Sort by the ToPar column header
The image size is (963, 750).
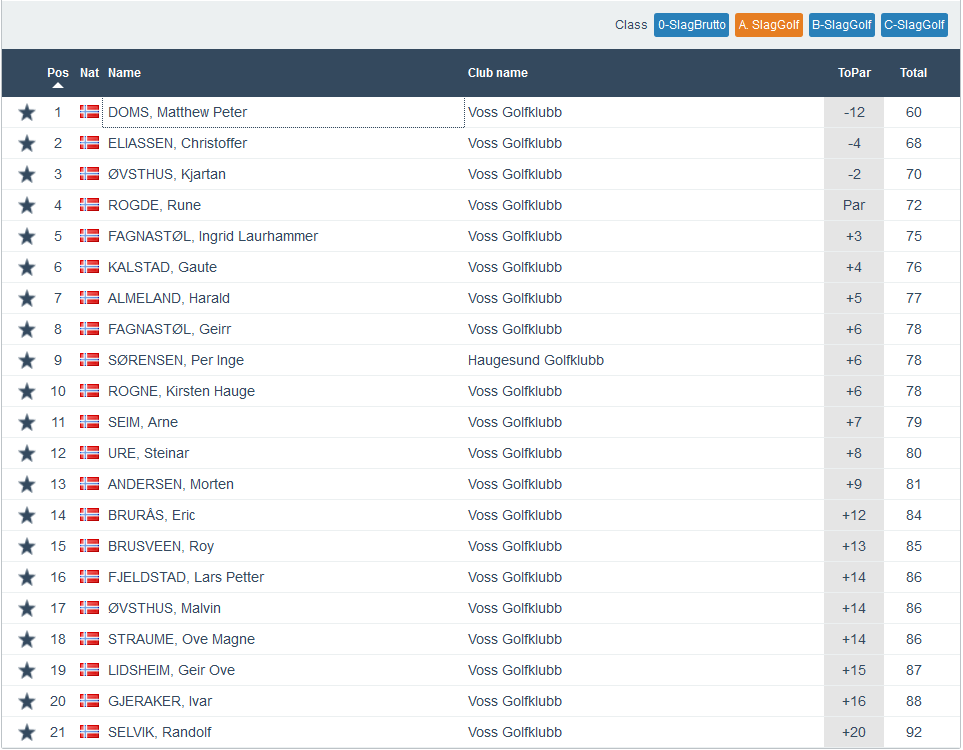point(854,73)
